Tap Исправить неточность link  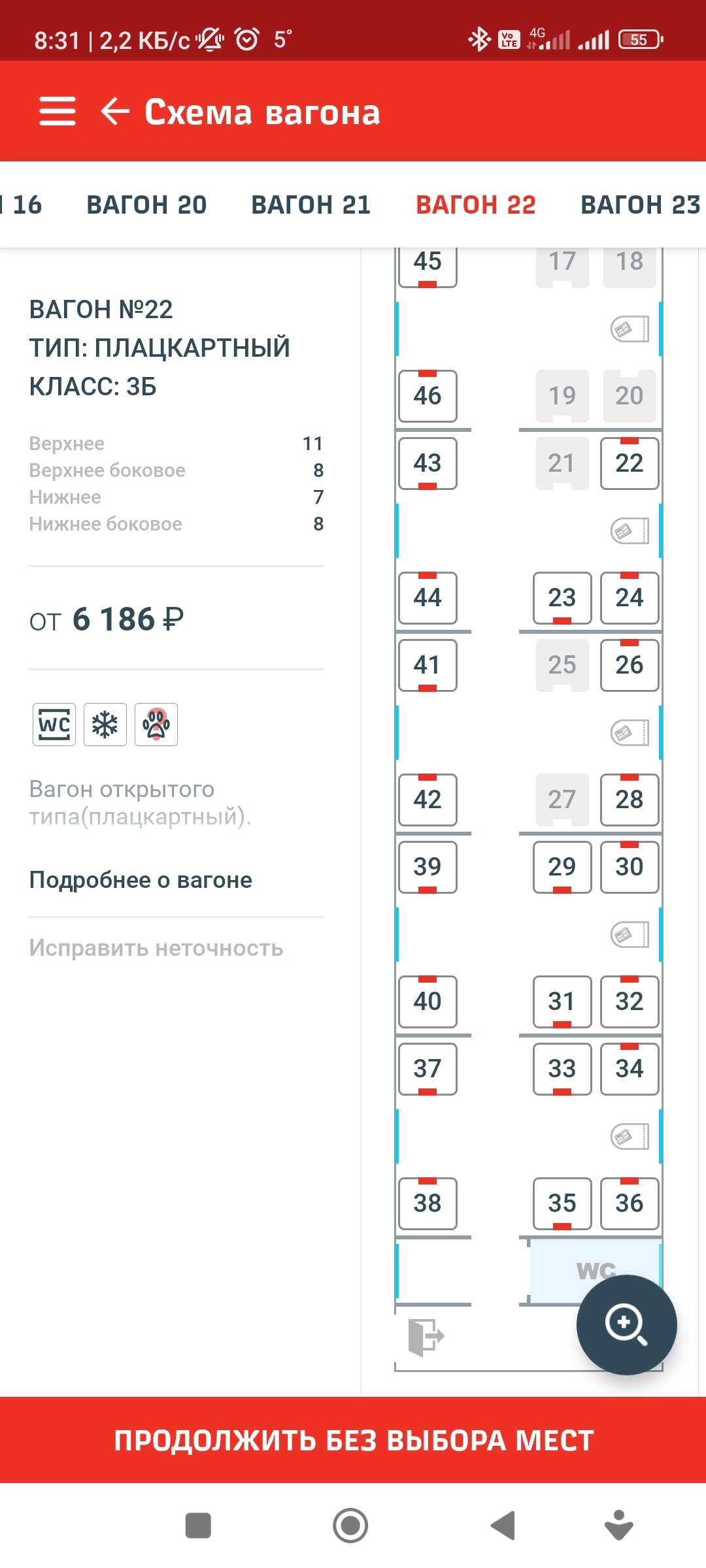tap(156, 948)
